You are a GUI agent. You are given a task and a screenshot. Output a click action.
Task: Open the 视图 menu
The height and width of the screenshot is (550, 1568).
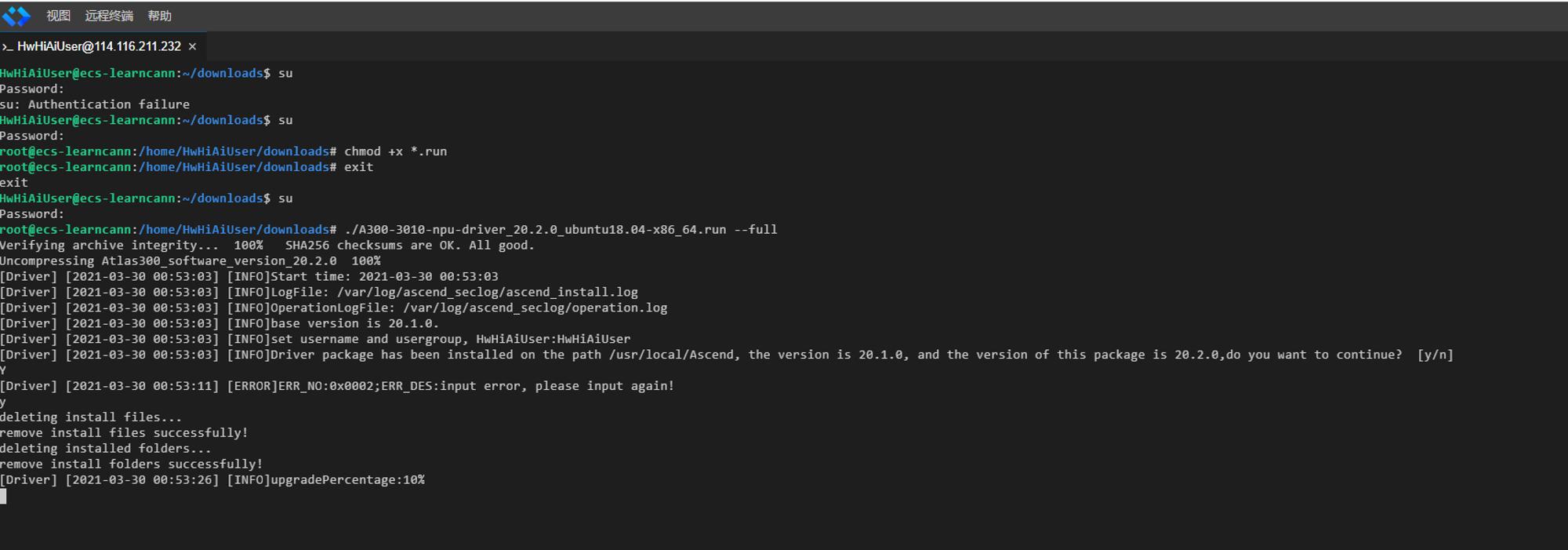click(x=58, y=16)
